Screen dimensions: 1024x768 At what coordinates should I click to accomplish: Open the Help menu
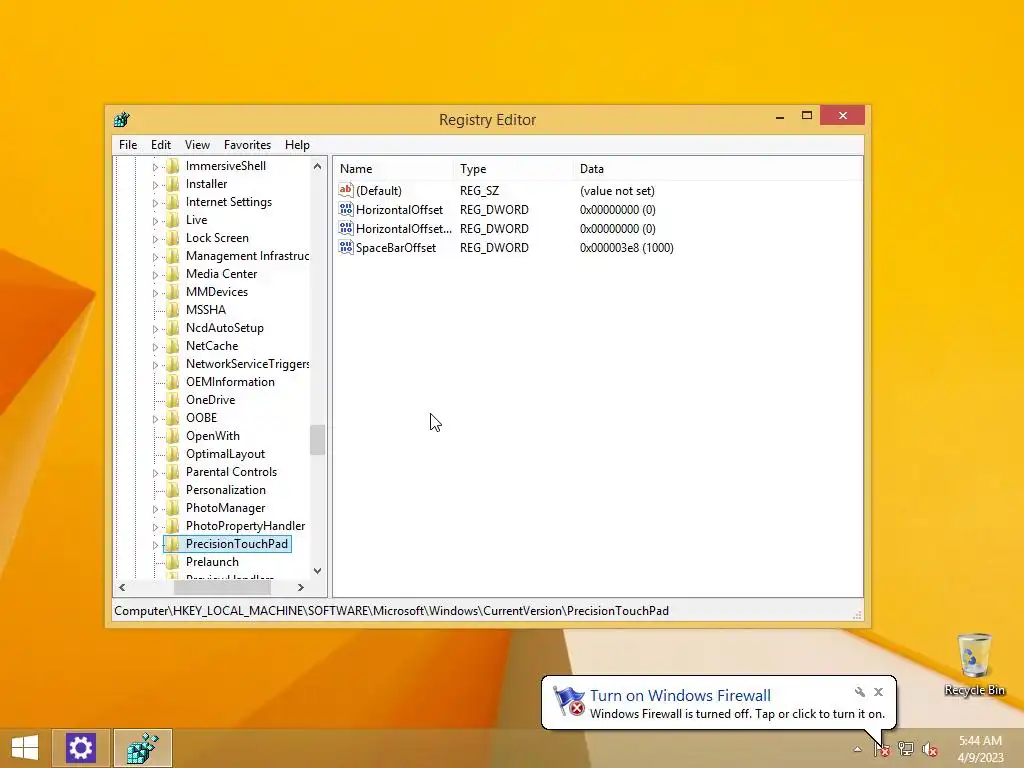297,145
